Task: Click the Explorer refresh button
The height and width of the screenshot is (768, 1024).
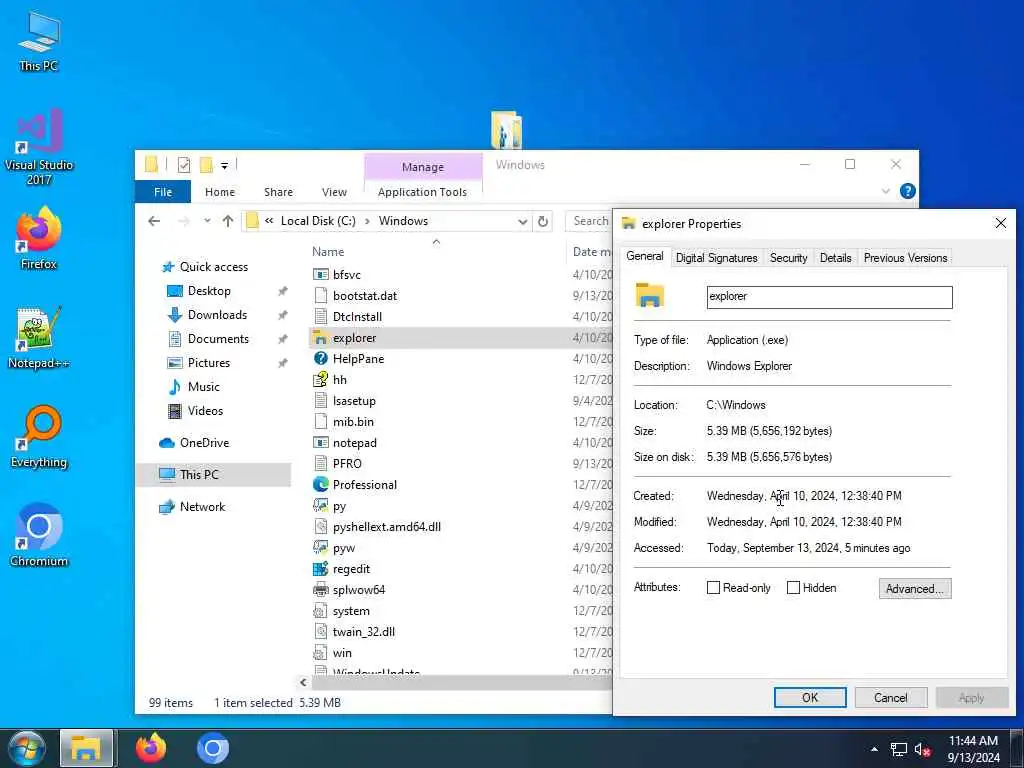Action: [542, 221]
